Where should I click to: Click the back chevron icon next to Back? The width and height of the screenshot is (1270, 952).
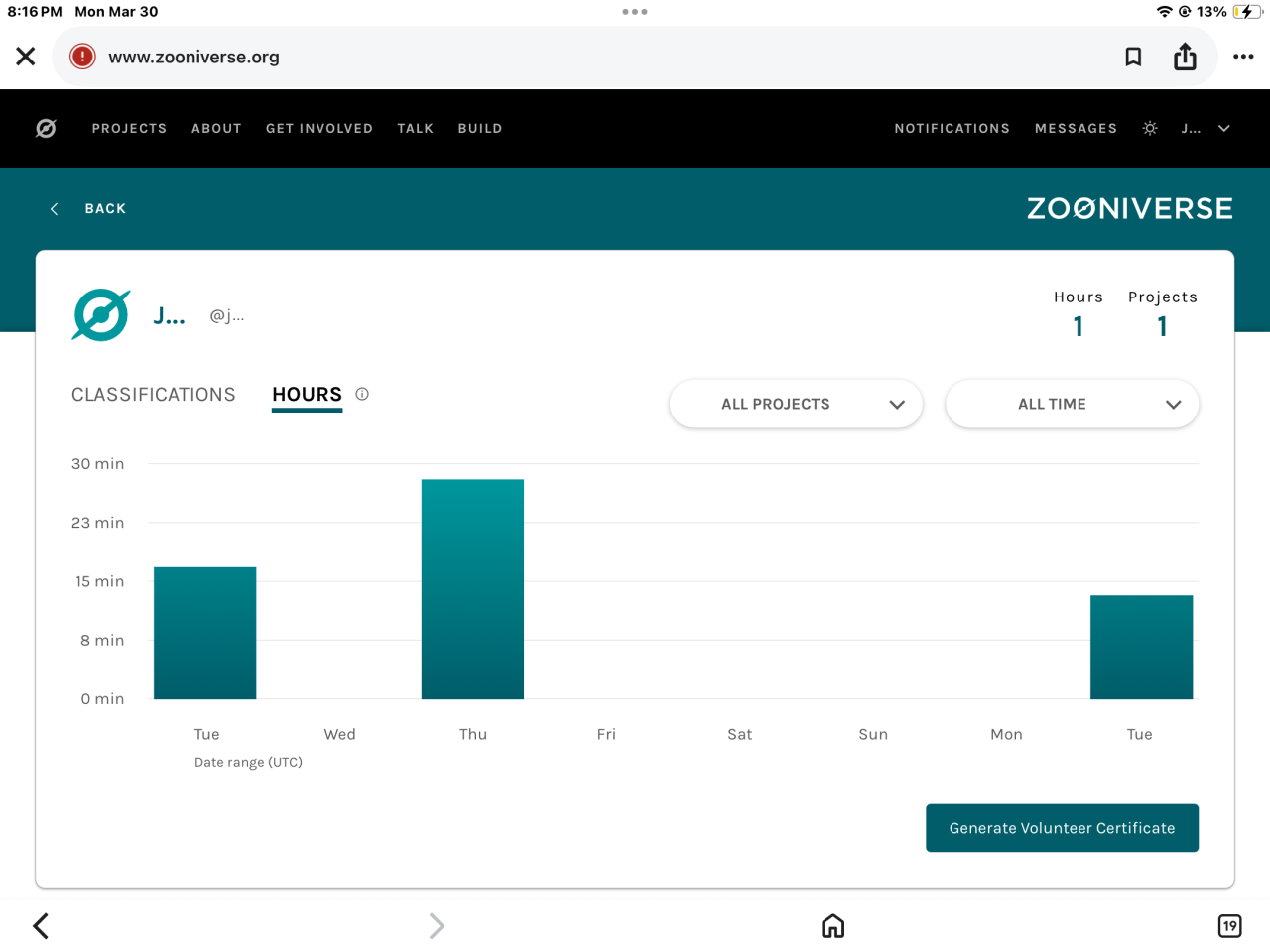[x=55, y=208]
